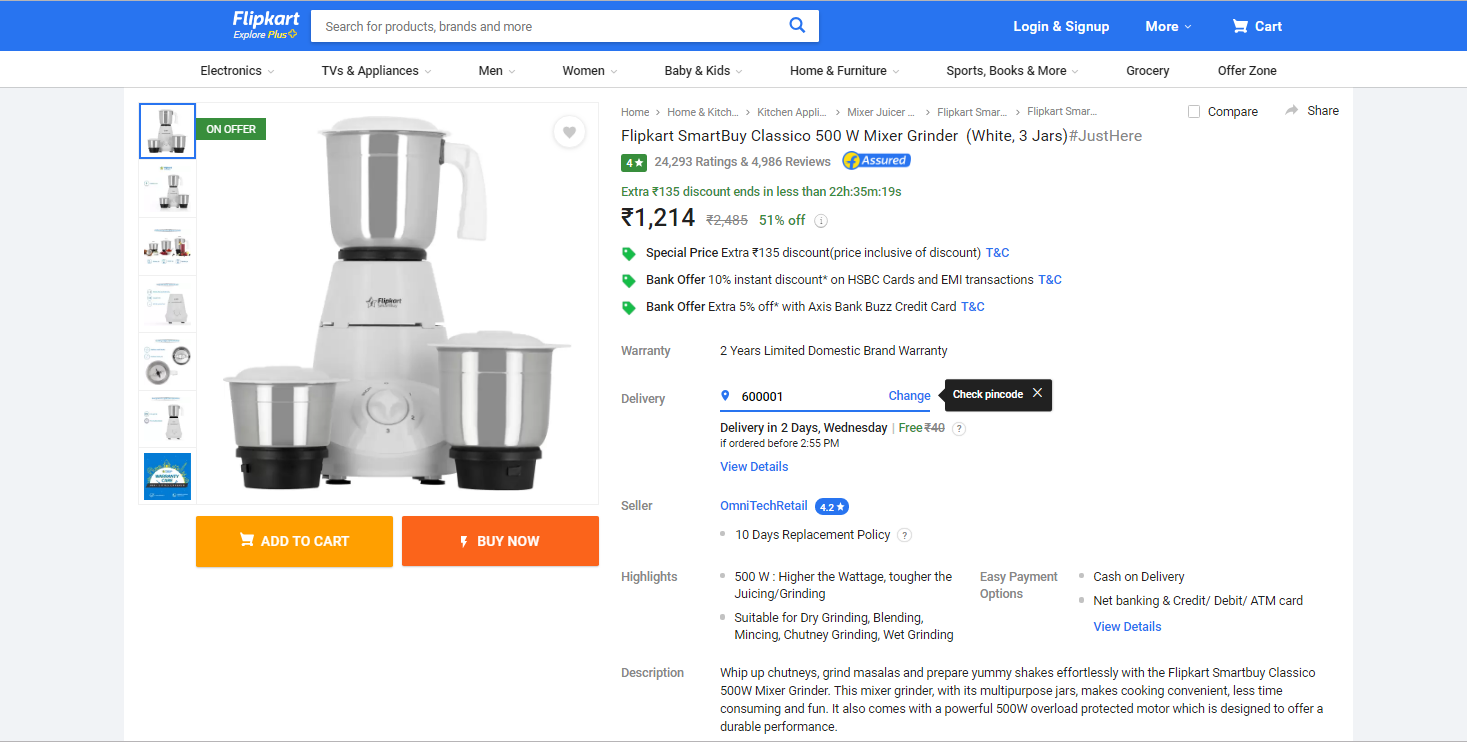Screen dimensions: 1467x743
Task: Select the second product thumbnail
Action: 167,188
